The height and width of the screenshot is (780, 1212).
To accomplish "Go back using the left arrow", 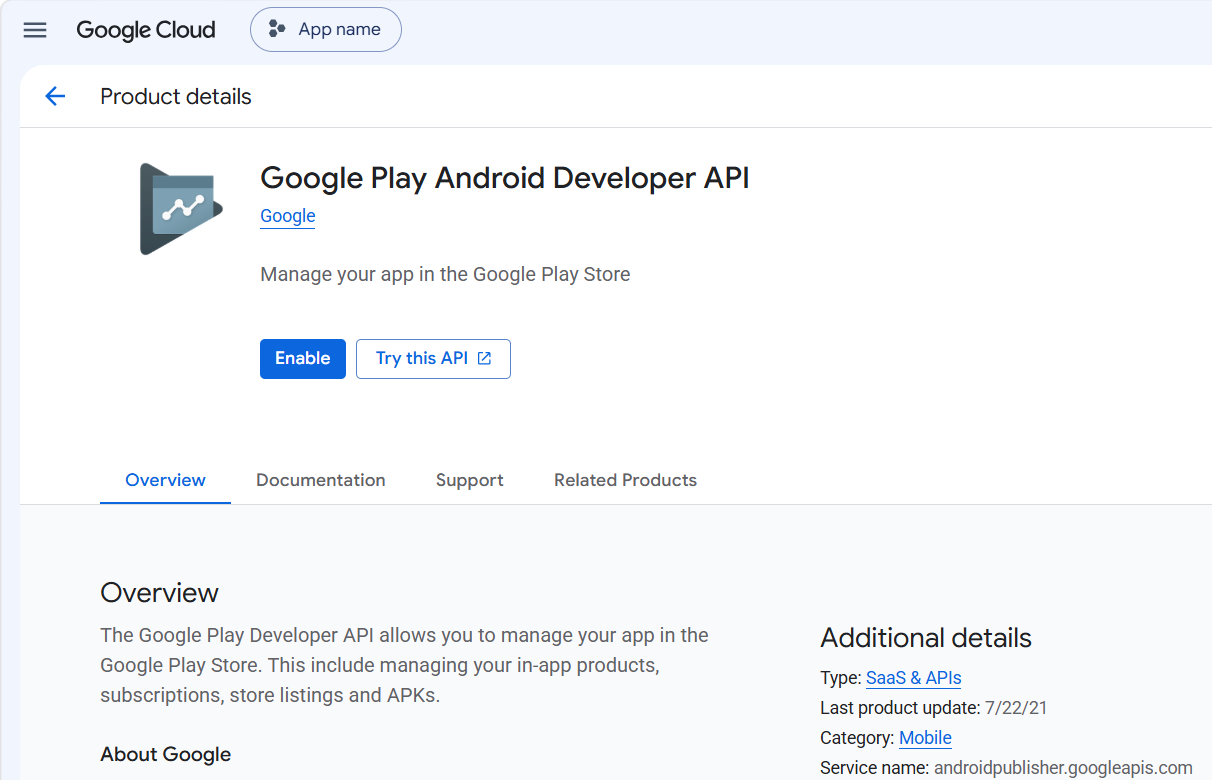I will [x=55, y=96].
